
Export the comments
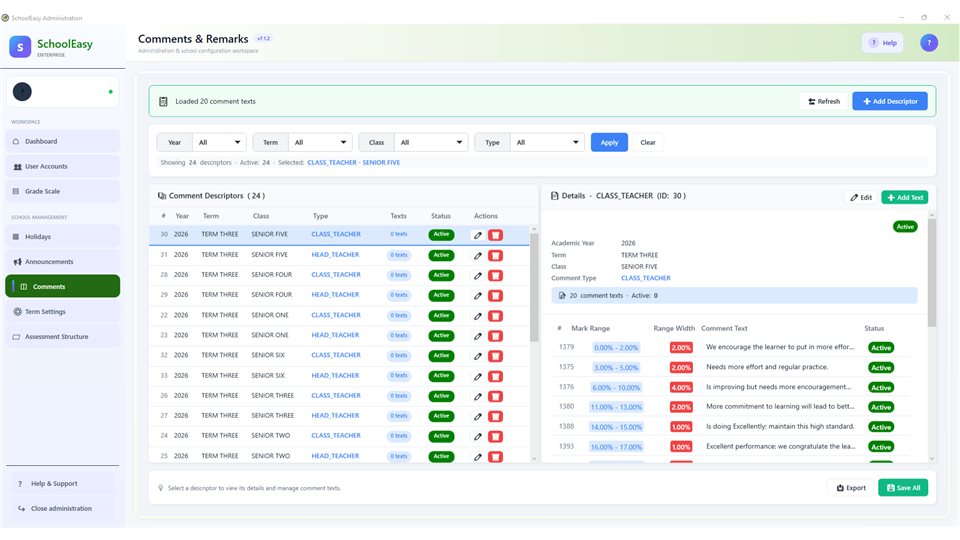click(x=851, y=488)
